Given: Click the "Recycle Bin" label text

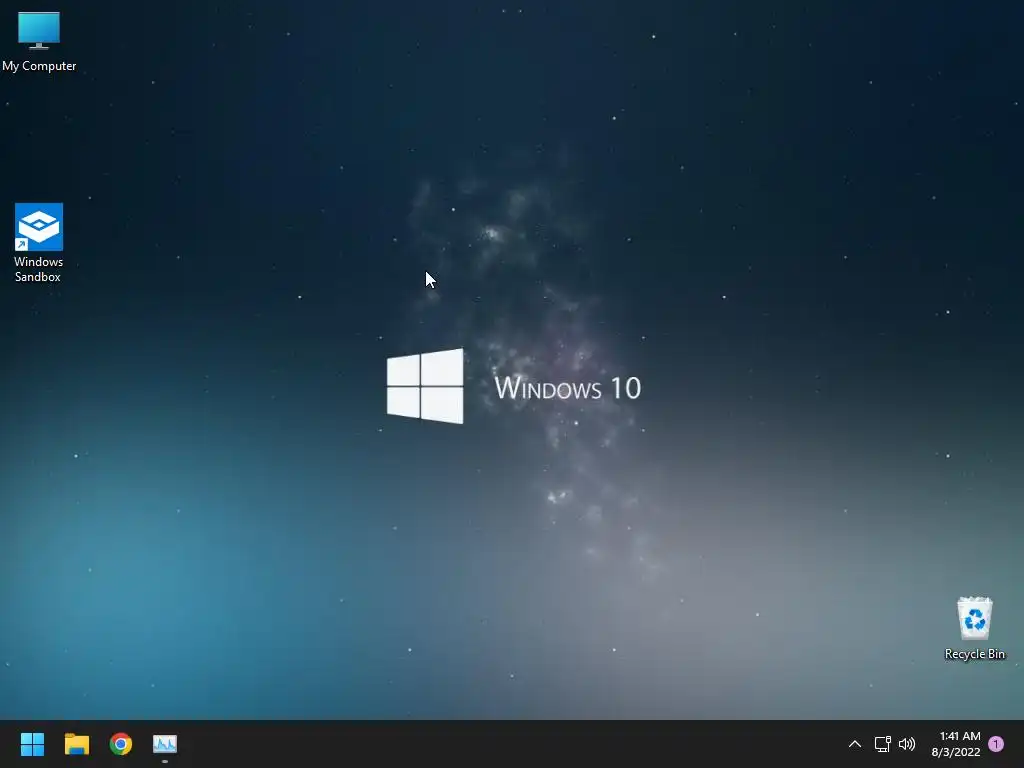Looking at the screenshot, I should coord(974,654).
